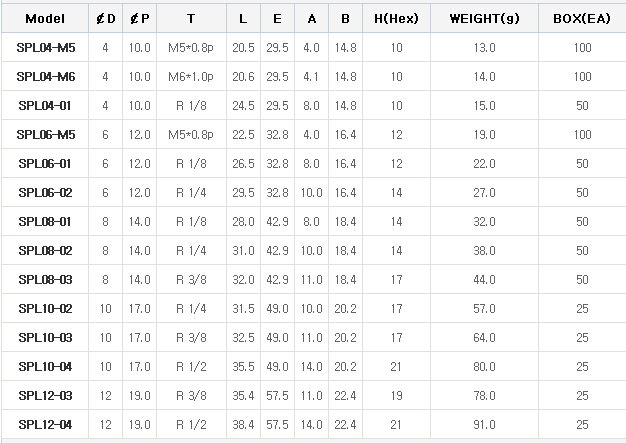Select the SPL10-03 model name
The width and height of the screenshot is (626, 443).
(x=45, y=337)
